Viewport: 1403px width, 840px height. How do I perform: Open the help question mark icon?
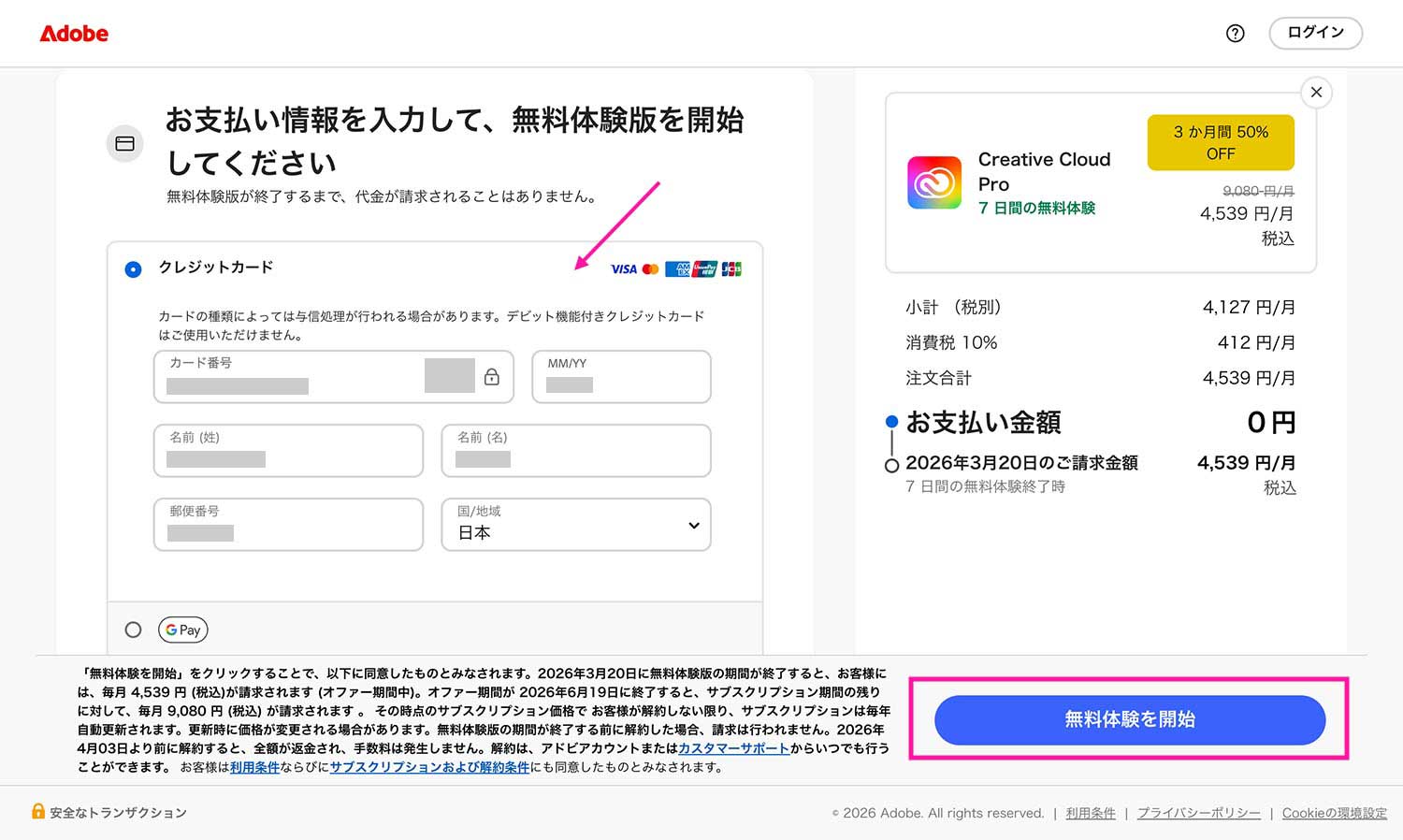[x=1235, y=34]
